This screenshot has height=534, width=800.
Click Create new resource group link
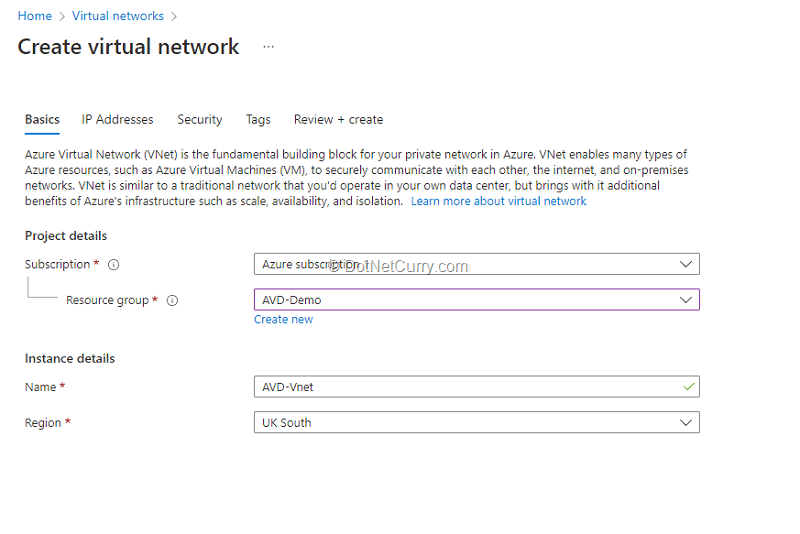pyautogui.click(x=284, y=319)
